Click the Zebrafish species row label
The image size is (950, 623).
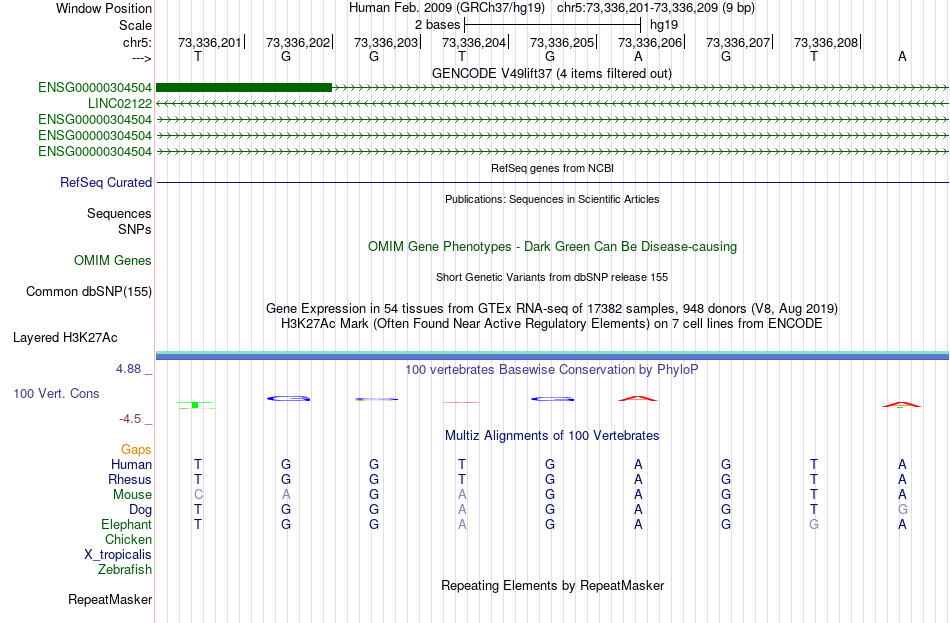click(x=125, y=570)
